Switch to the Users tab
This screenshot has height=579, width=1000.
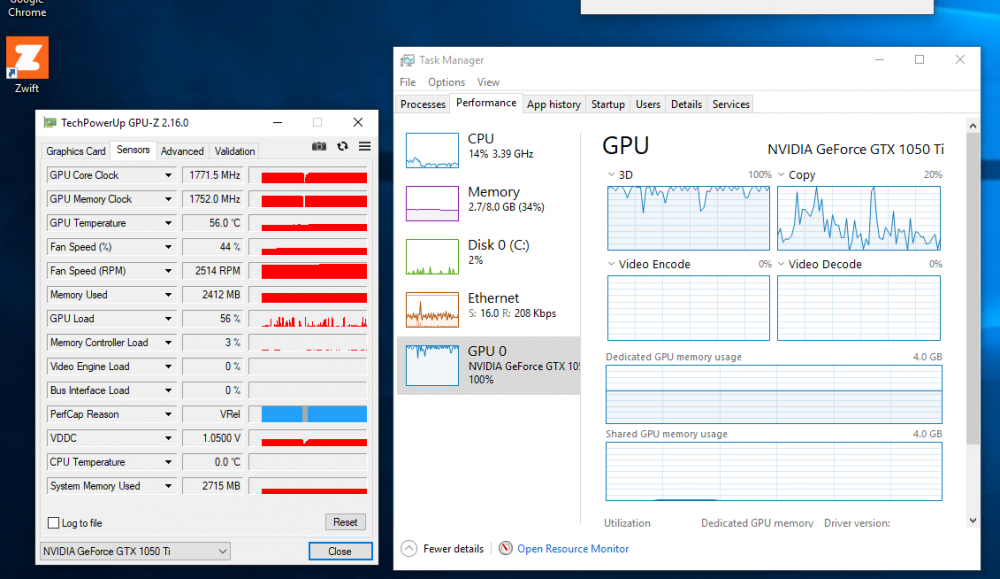[x=648, y=104]
